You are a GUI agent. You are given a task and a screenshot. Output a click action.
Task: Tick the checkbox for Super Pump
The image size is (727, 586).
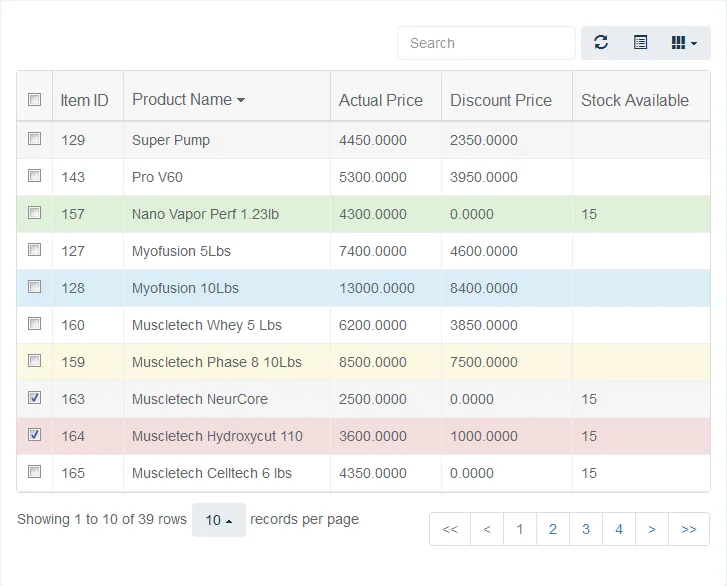[x=34, y=139]
